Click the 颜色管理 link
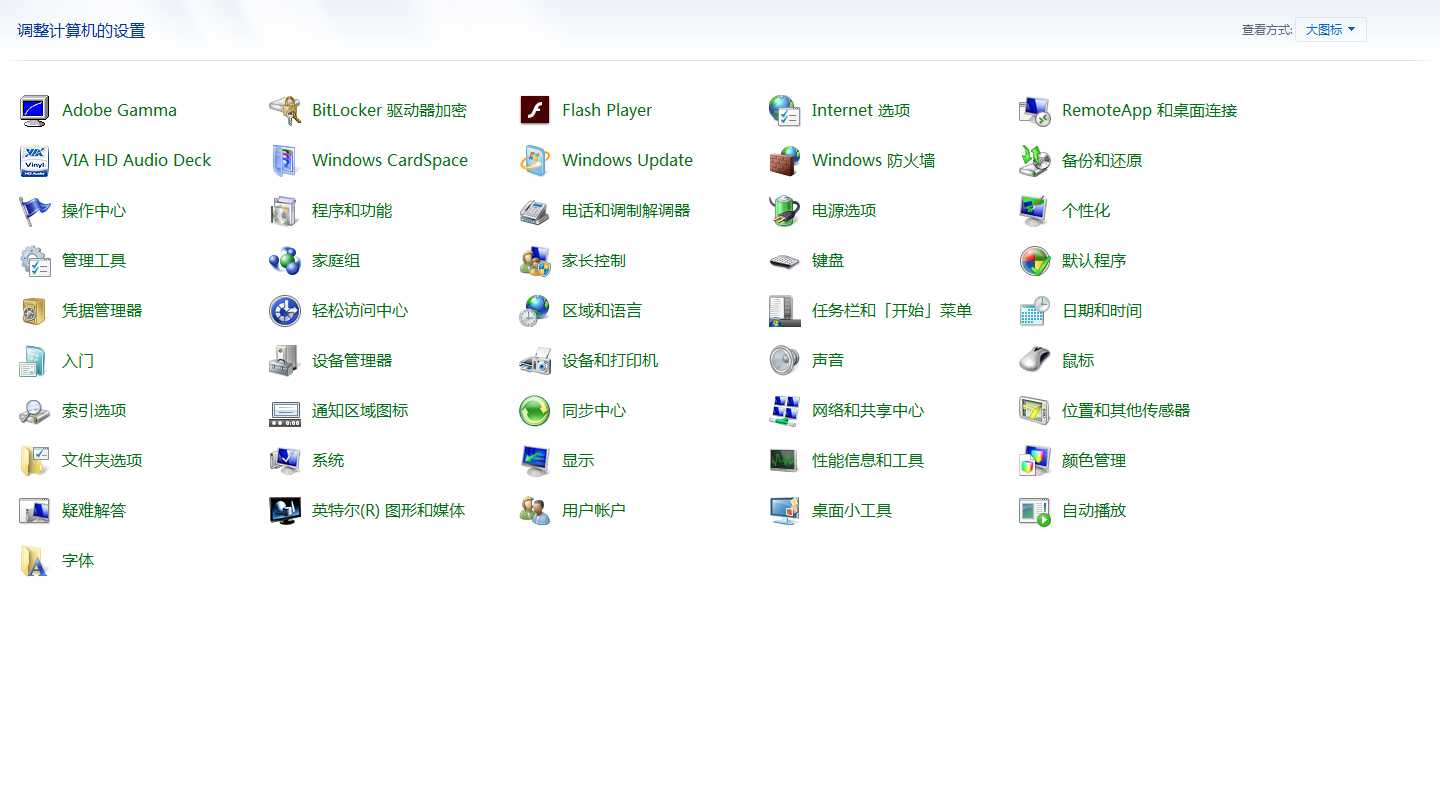This screenshot has height=803, width=1440. point(1094,460)
